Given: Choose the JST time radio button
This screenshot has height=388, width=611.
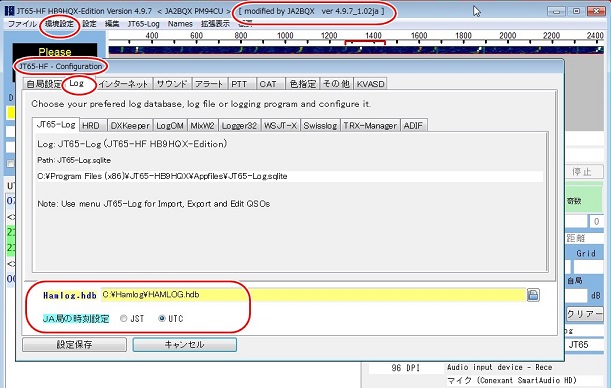Looking at the screenshot, I should click(x=124, y=318).
